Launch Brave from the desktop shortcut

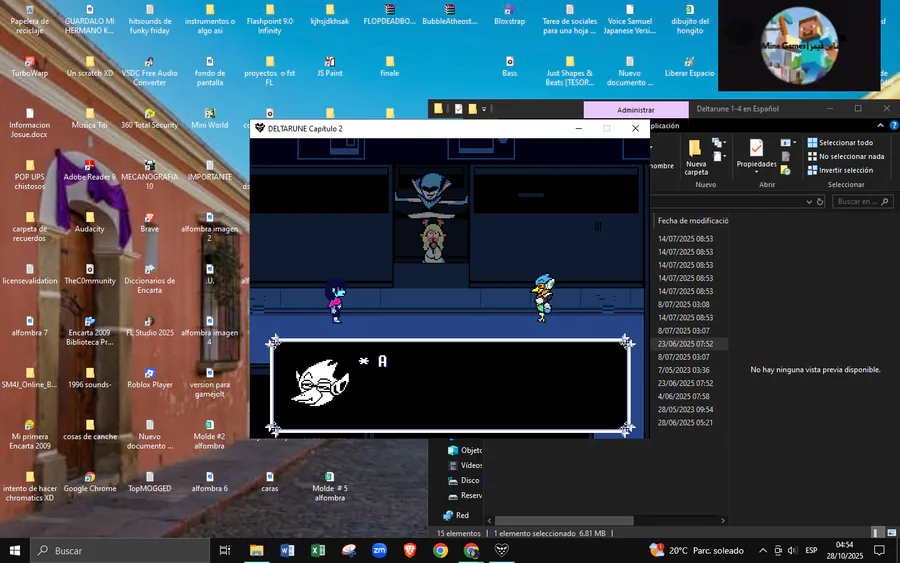[149, 222]
